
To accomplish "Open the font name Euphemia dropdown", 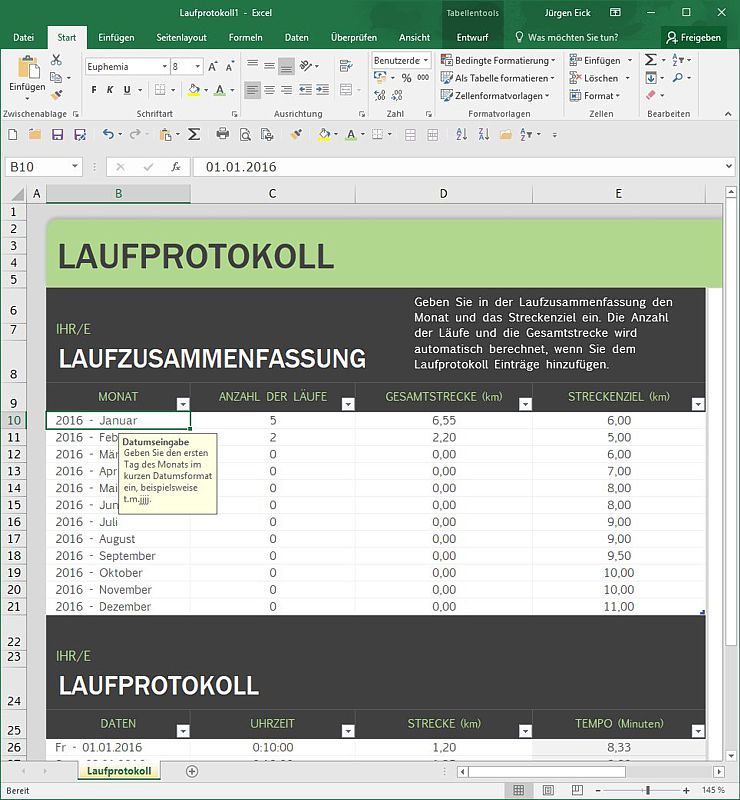I will point(163,67).
